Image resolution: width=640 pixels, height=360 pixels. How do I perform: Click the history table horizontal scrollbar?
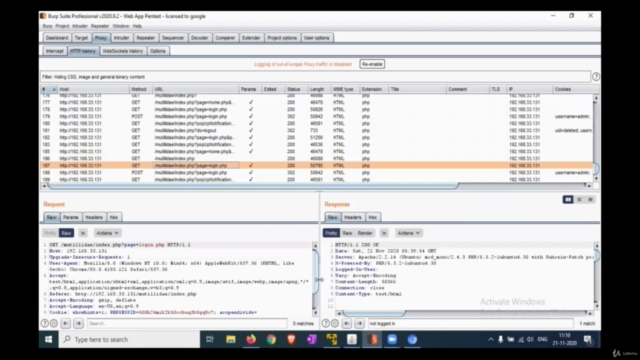tap(253, 186)
